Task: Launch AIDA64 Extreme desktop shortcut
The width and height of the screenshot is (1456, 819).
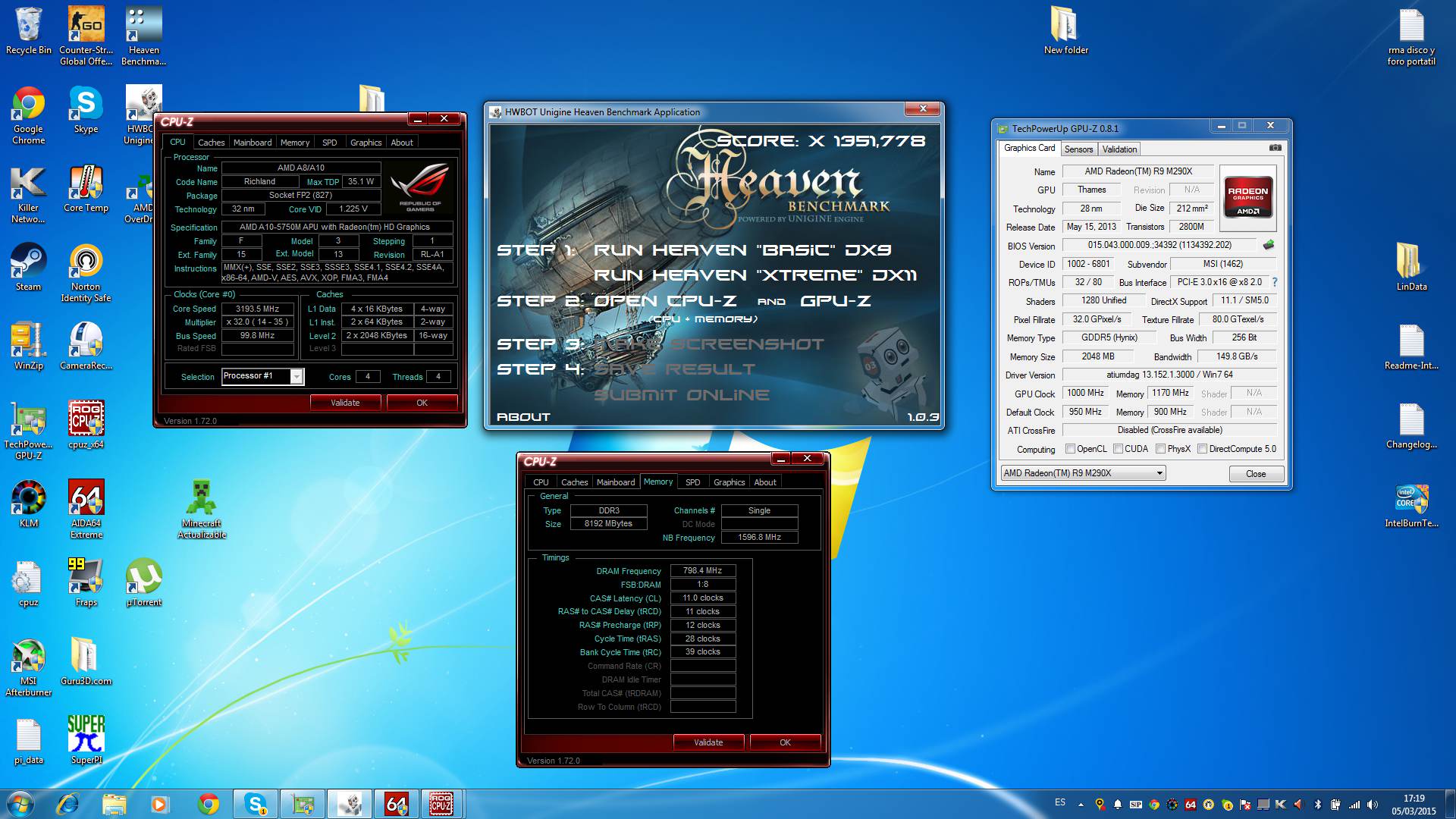Action: [x=86, y=510]
